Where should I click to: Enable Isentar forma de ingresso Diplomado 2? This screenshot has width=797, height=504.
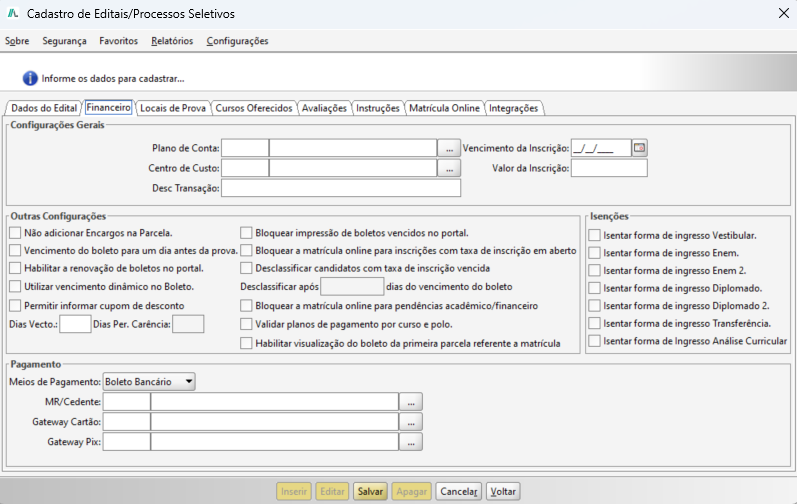[x=594, y=306]
